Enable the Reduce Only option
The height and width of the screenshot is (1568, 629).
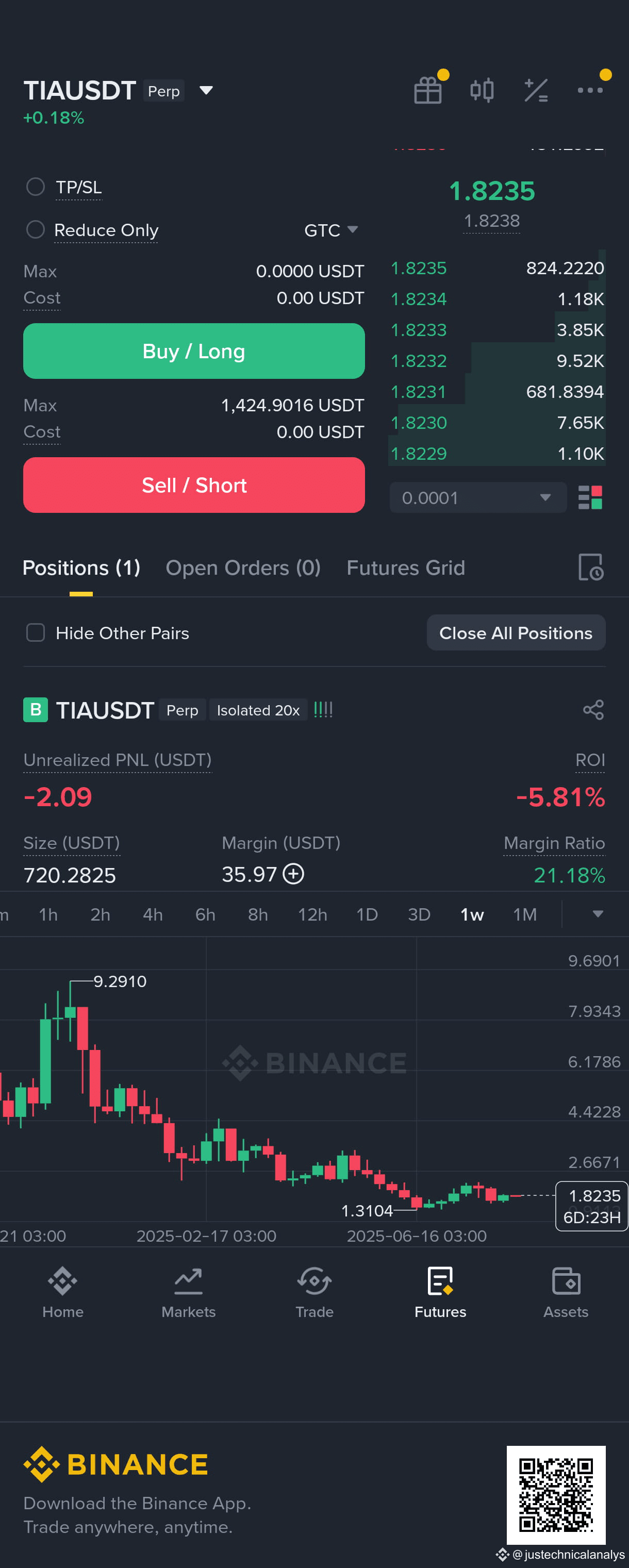(35, 229)
